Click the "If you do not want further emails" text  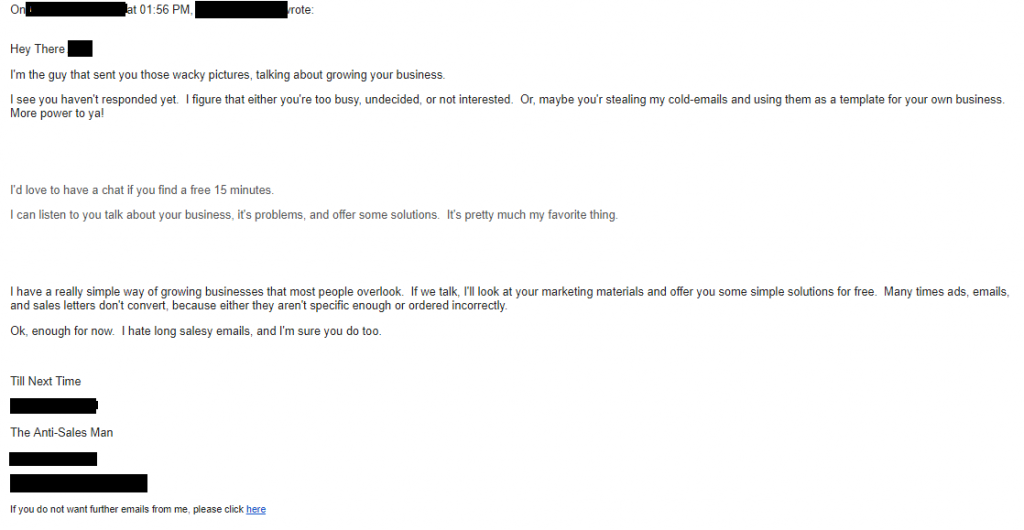[x=127, y=509]
